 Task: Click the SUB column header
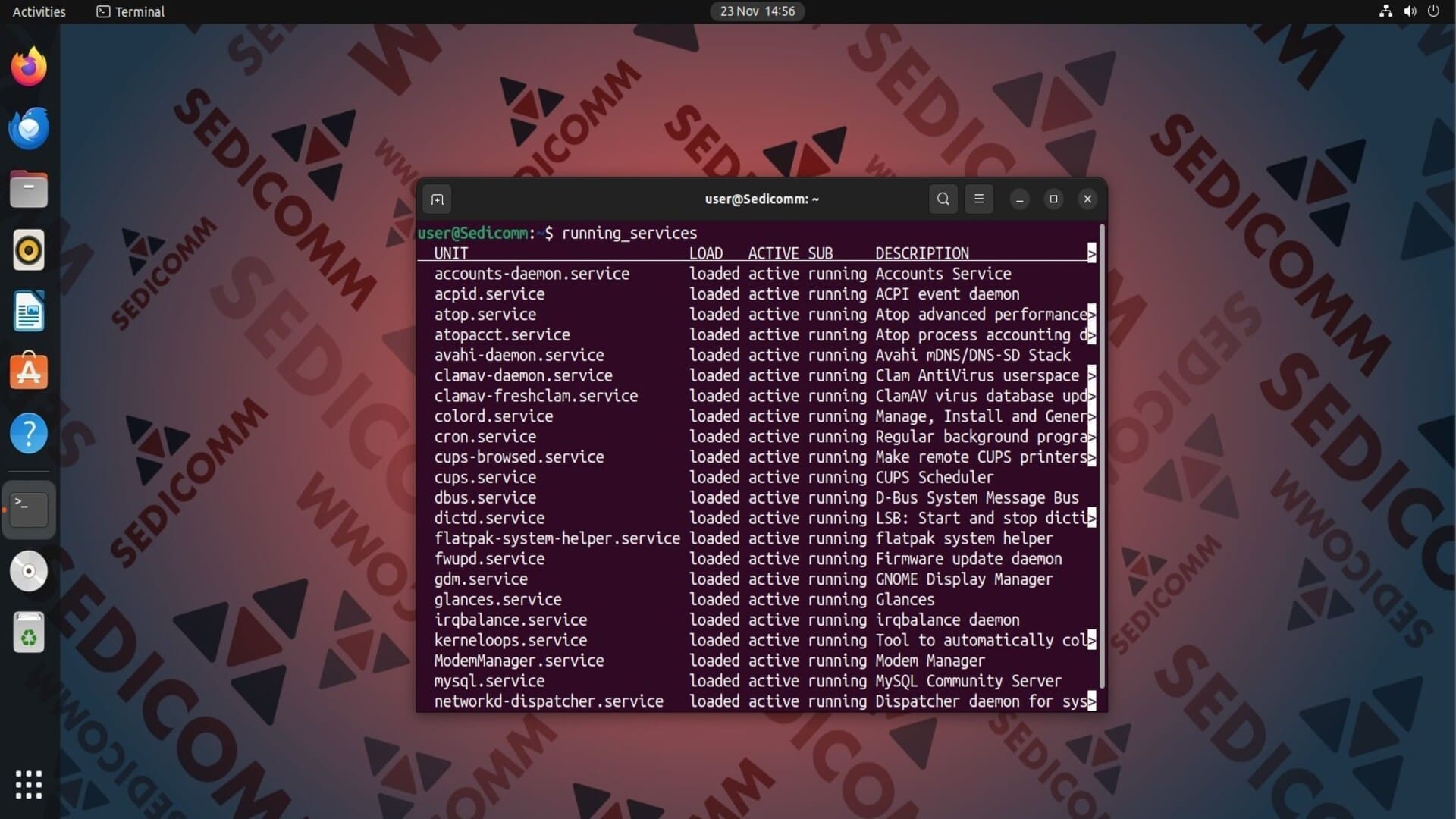coord(820,253)
